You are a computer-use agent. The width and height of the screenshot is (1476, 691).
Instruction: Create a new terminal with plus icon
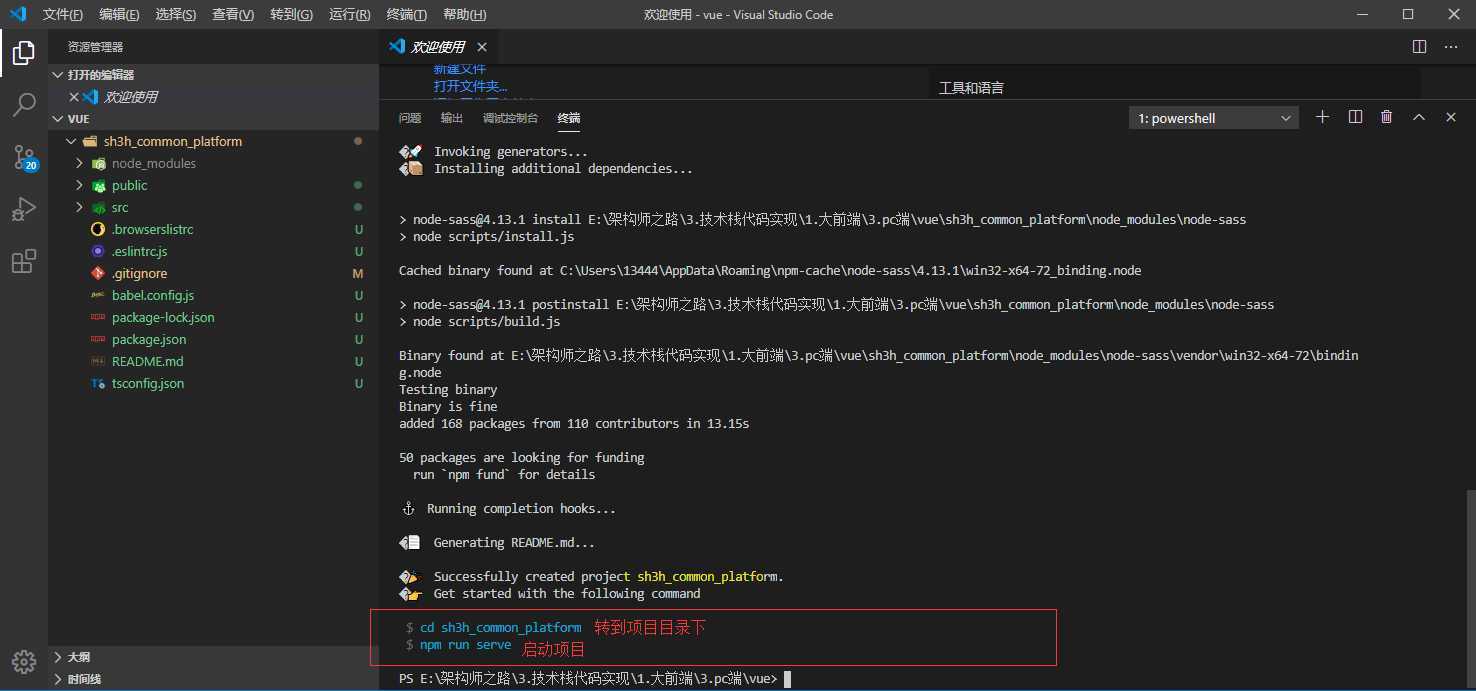pyautogui.click(x=1322, y=117)
